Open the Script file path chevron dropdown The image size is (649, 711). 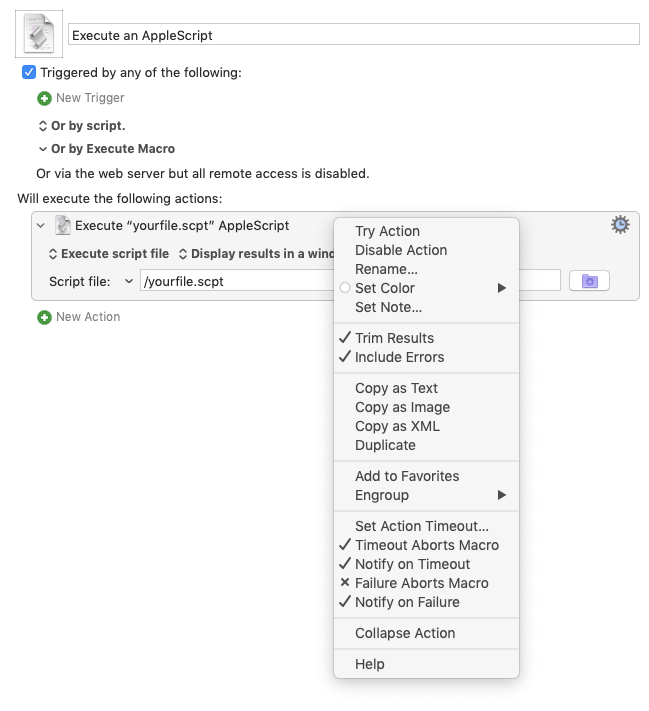[129, 282]
